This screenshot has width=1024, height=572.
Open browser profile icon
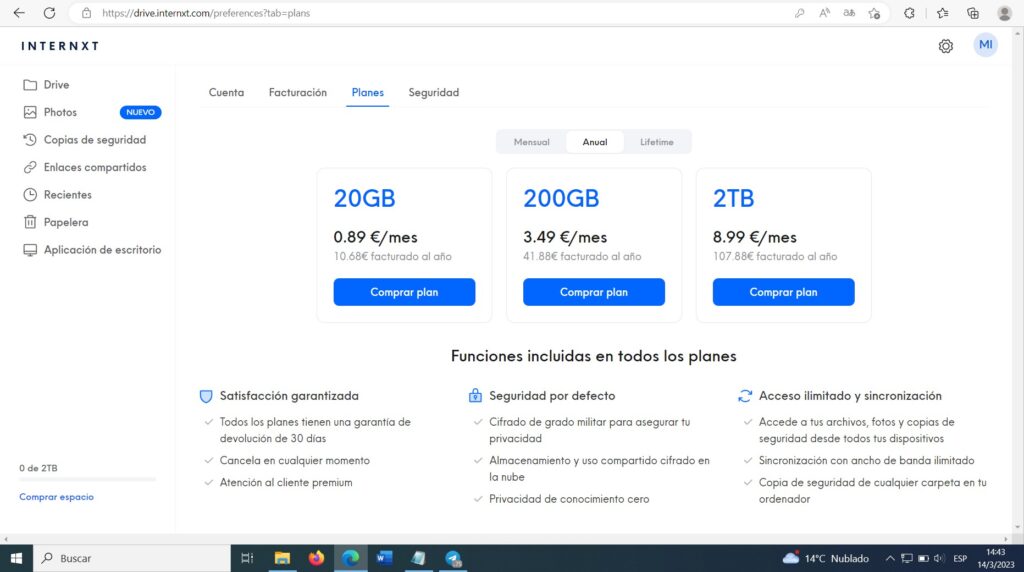(1004, 12)
